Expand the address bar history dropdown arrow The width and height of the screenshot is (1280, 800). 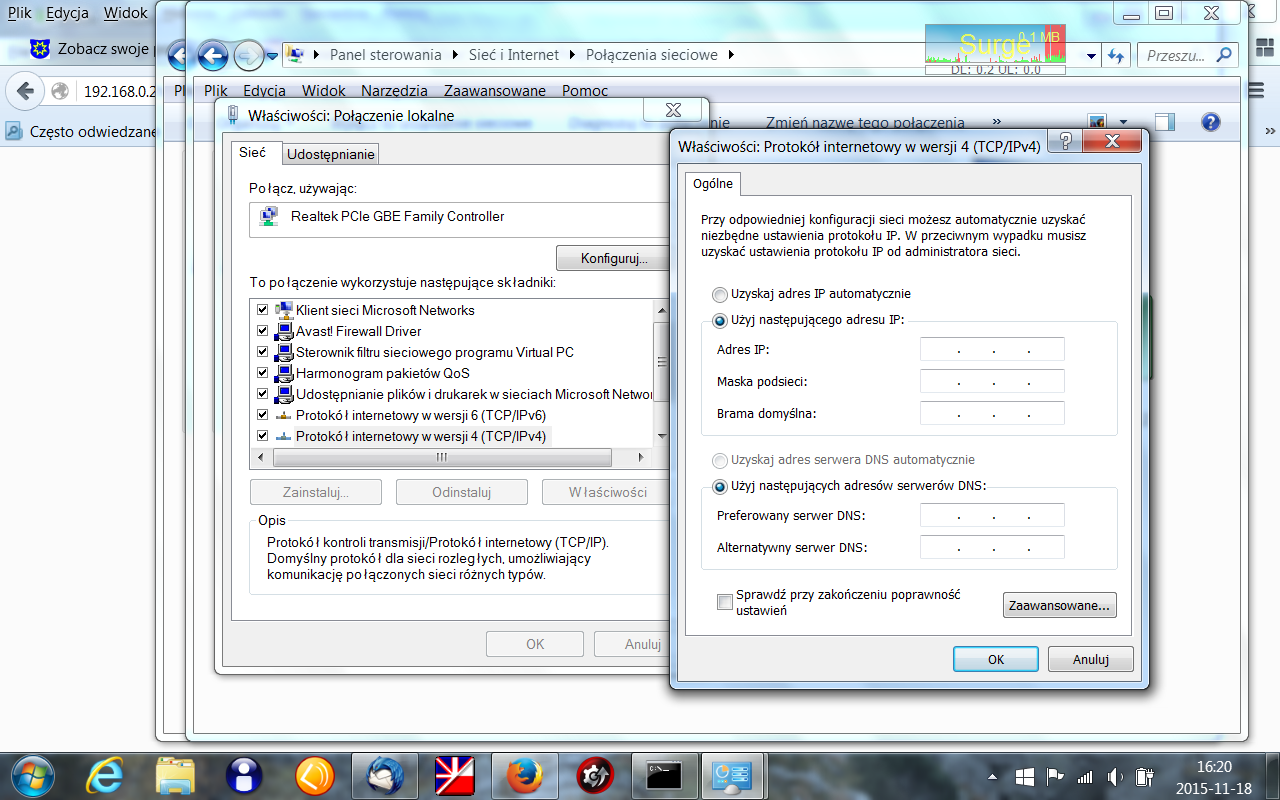click(x=1091, y=56)
